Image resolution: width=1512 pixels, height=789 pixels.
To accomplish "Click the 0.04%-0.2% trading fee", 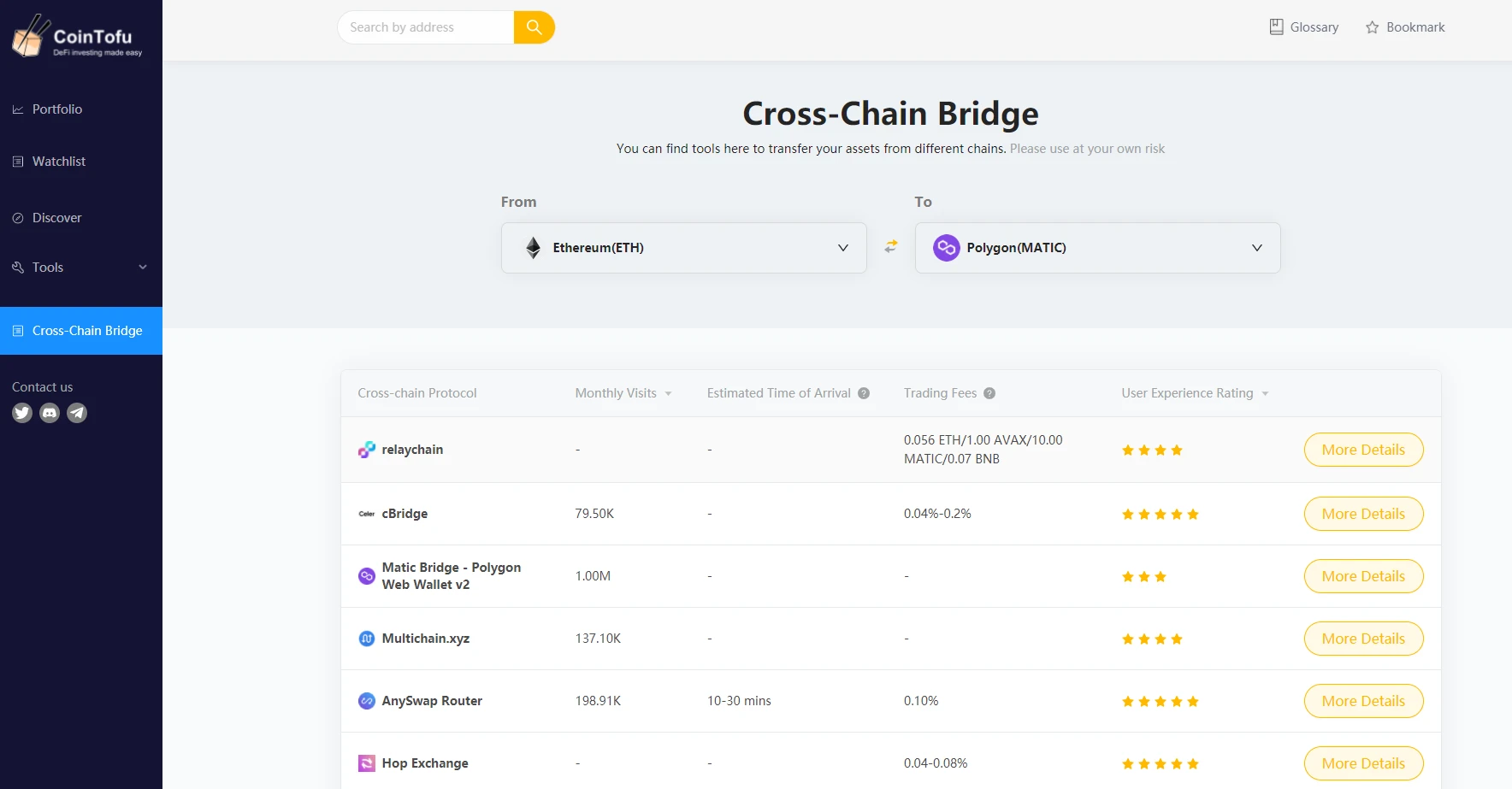I will pos(937,514).
